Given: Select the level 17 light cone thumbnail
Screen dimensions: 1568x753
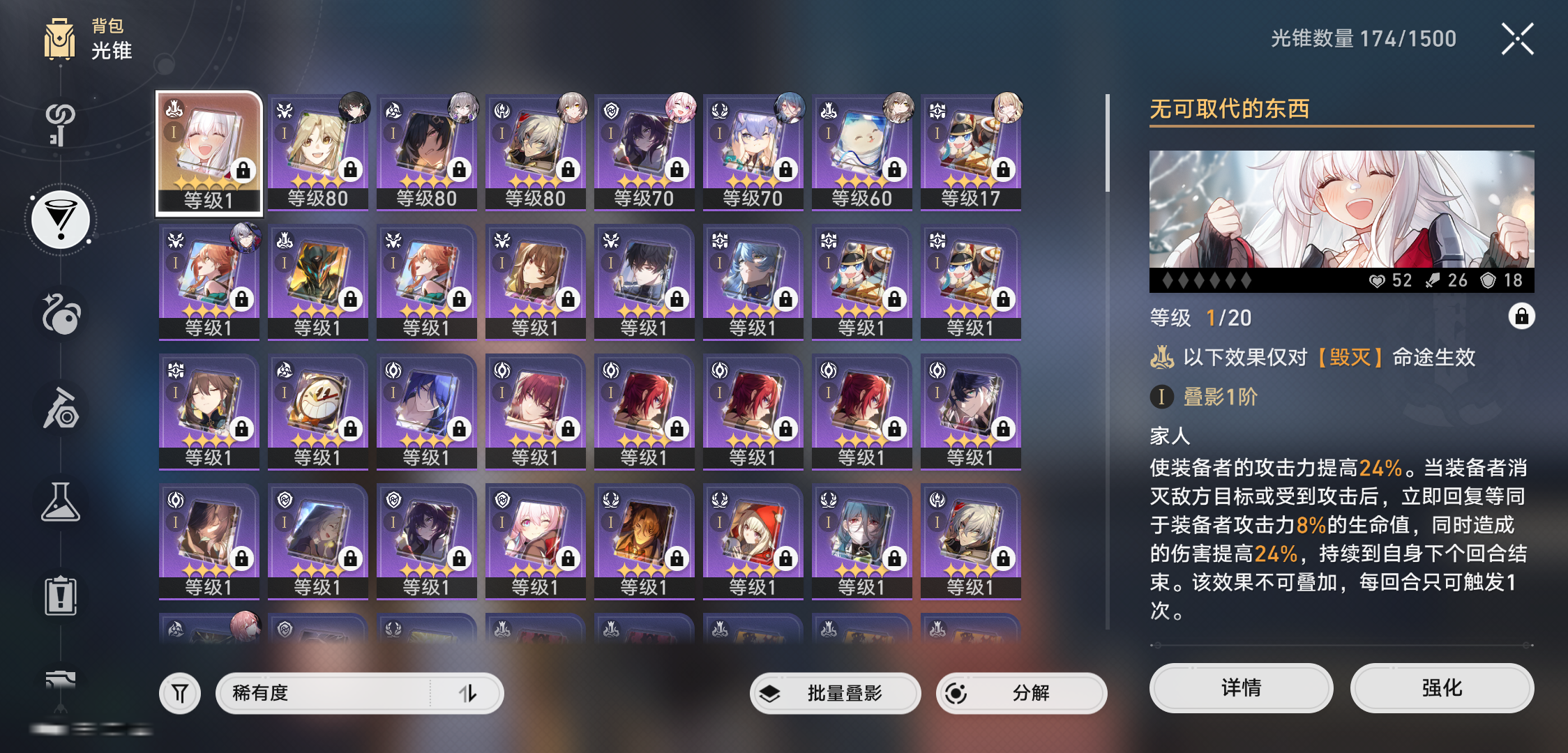Looking at the screenshot, I should point(971,152).
